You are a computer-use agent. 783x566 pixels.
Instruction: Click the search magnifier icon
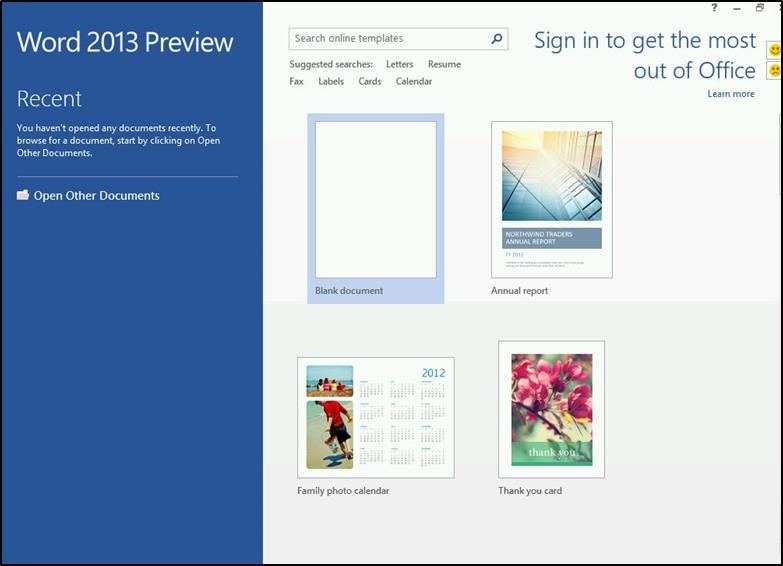click(496, 38)
